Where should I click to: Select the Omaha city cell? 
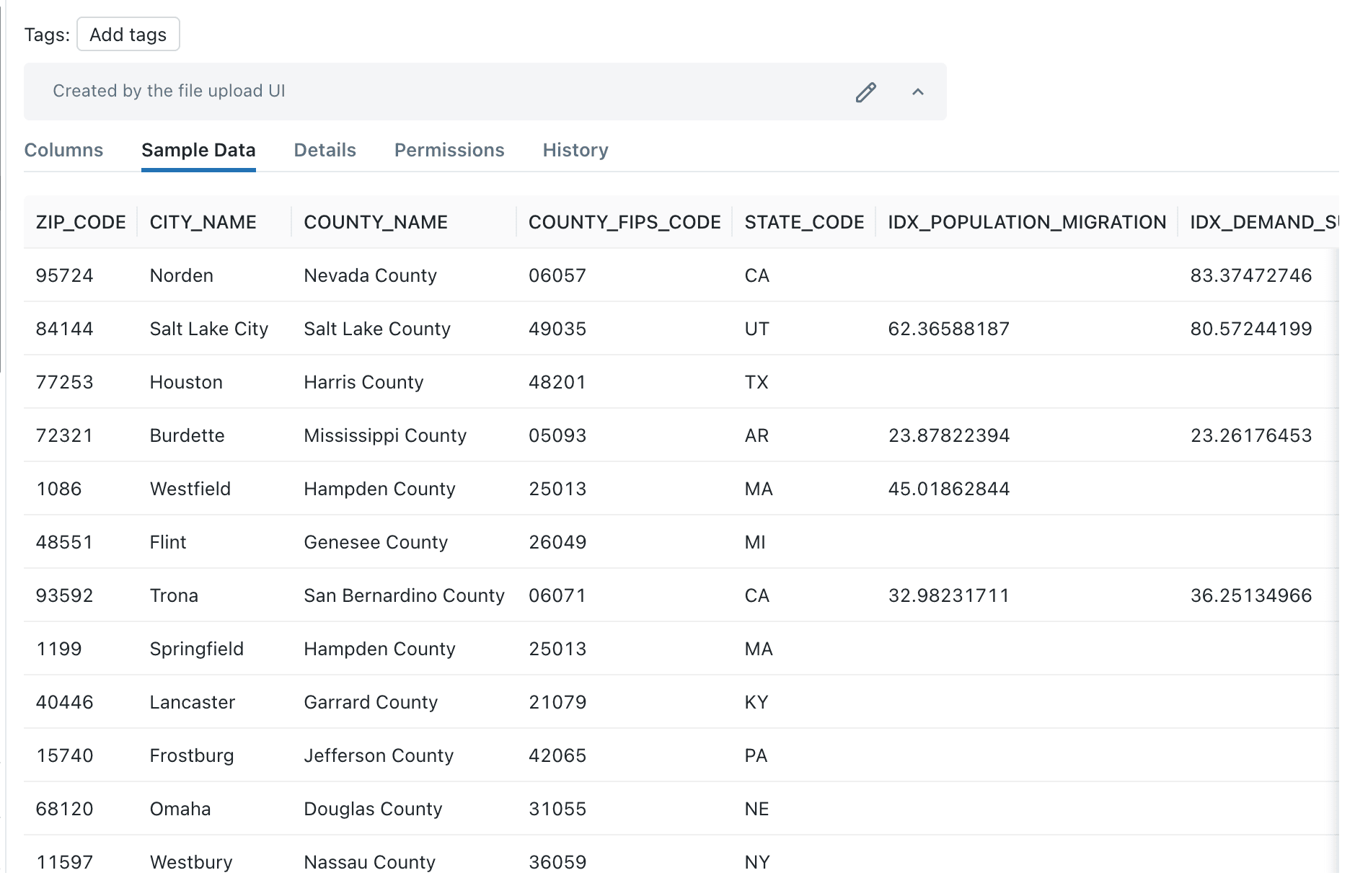click(180, 809)
